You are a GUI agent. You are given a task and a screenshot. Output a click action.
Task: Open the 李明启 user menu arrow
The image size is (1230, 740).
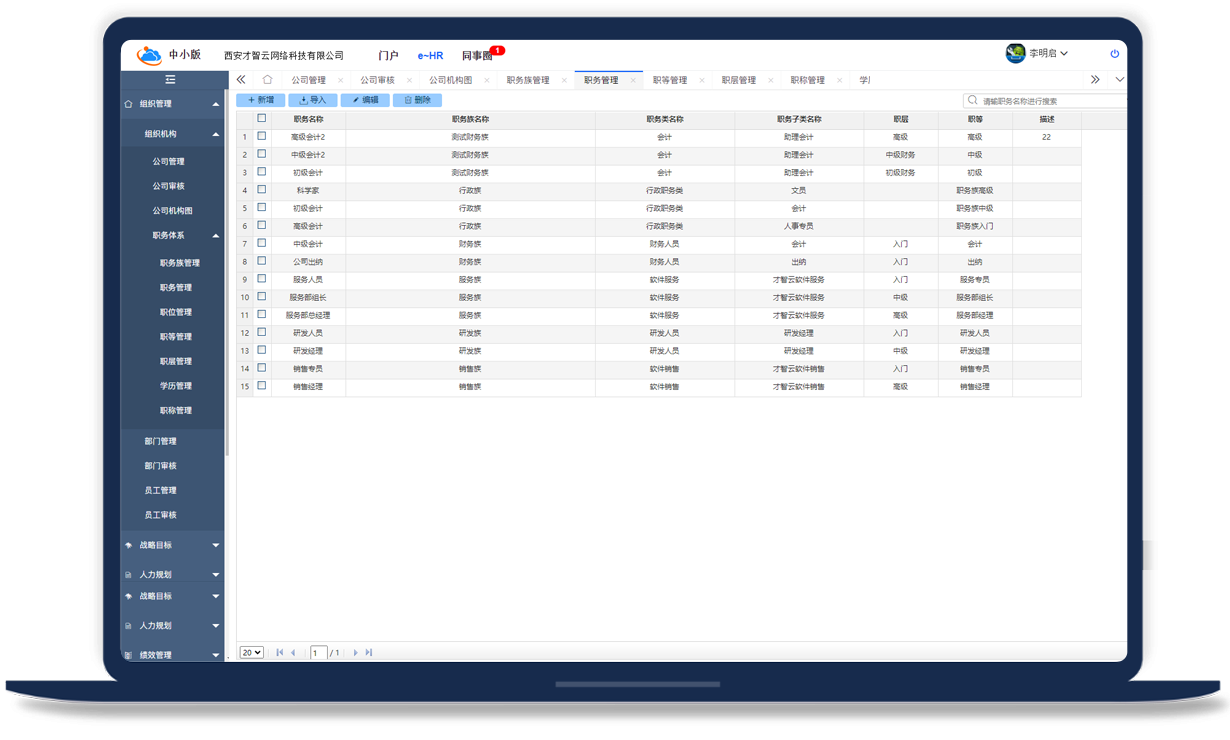(x=1064, y=54)
